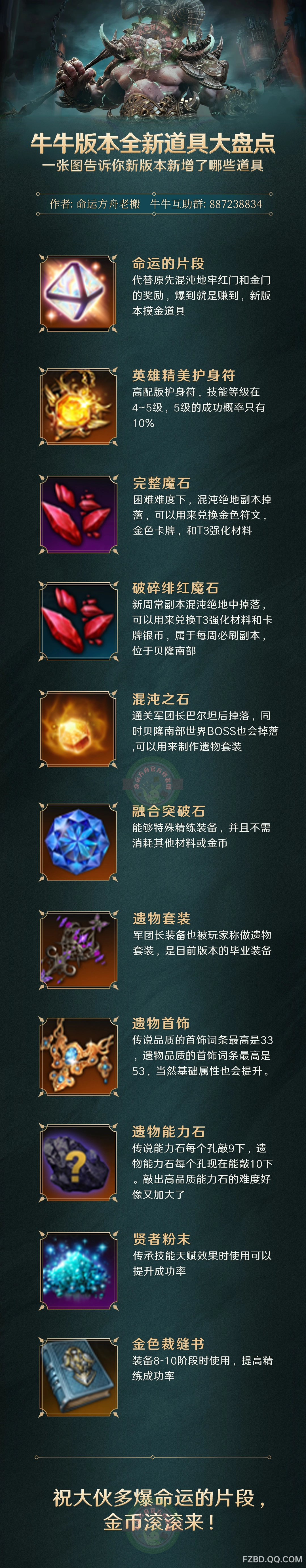306x1568 pixels.
Task: Click the 作者: 命运方舟老搬 author text
Action: click(95, 204)
